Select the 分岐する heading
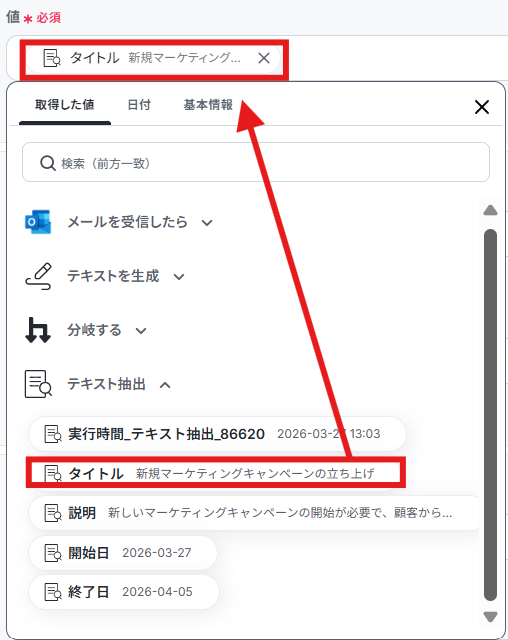Screen dimensions: 508x640 point(94,330)
